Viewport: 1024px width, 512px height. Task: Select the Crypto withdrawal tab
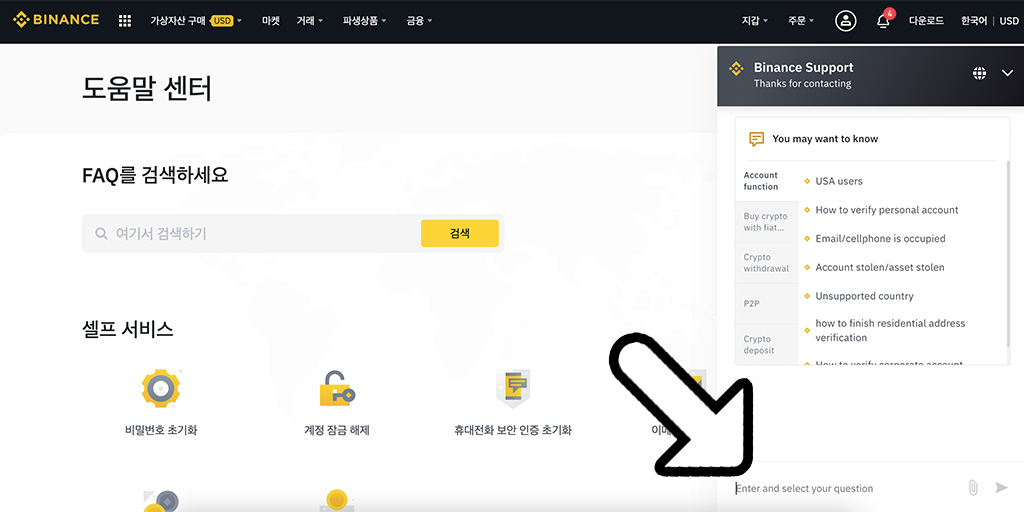pyautogui.click(x=766, y=263)
